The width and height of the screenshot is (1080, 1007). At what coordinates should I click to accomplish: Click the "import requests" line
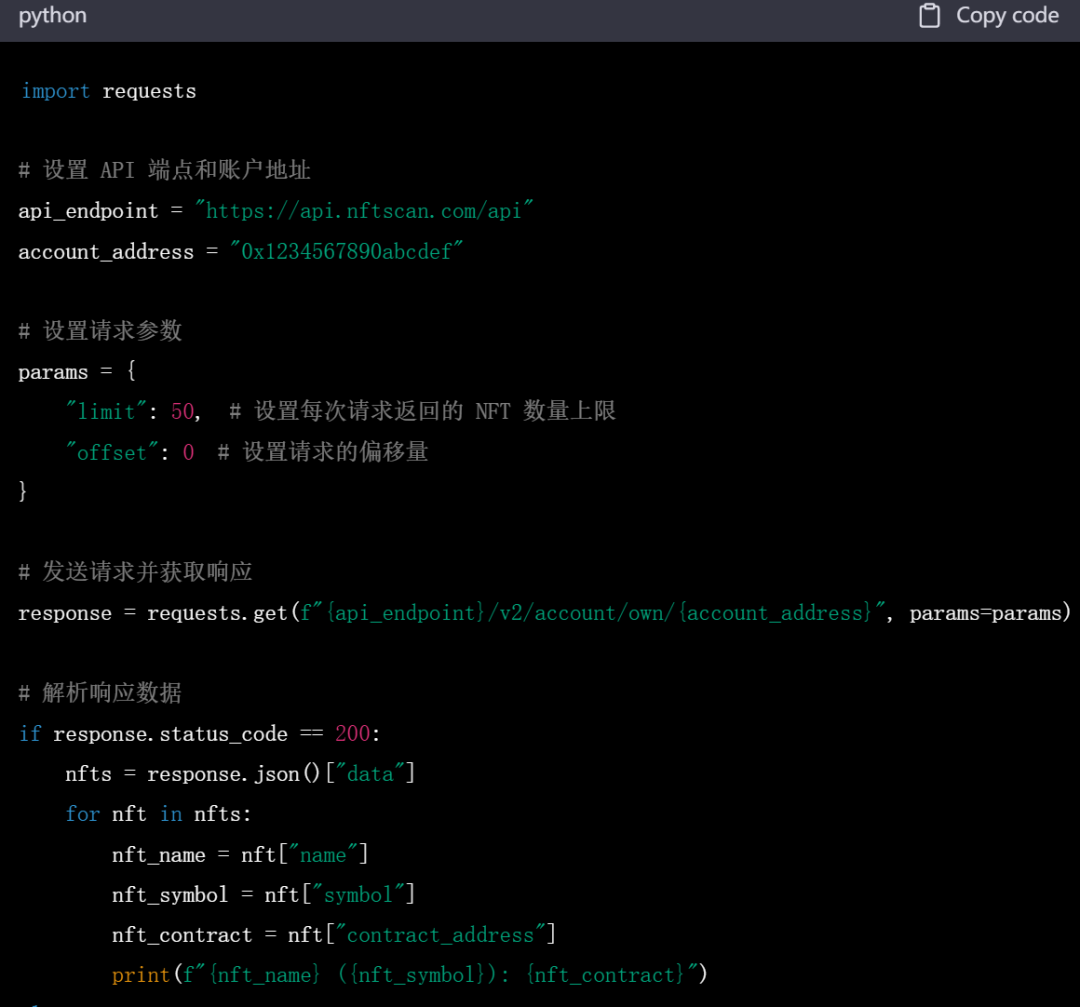coord(108,91)
